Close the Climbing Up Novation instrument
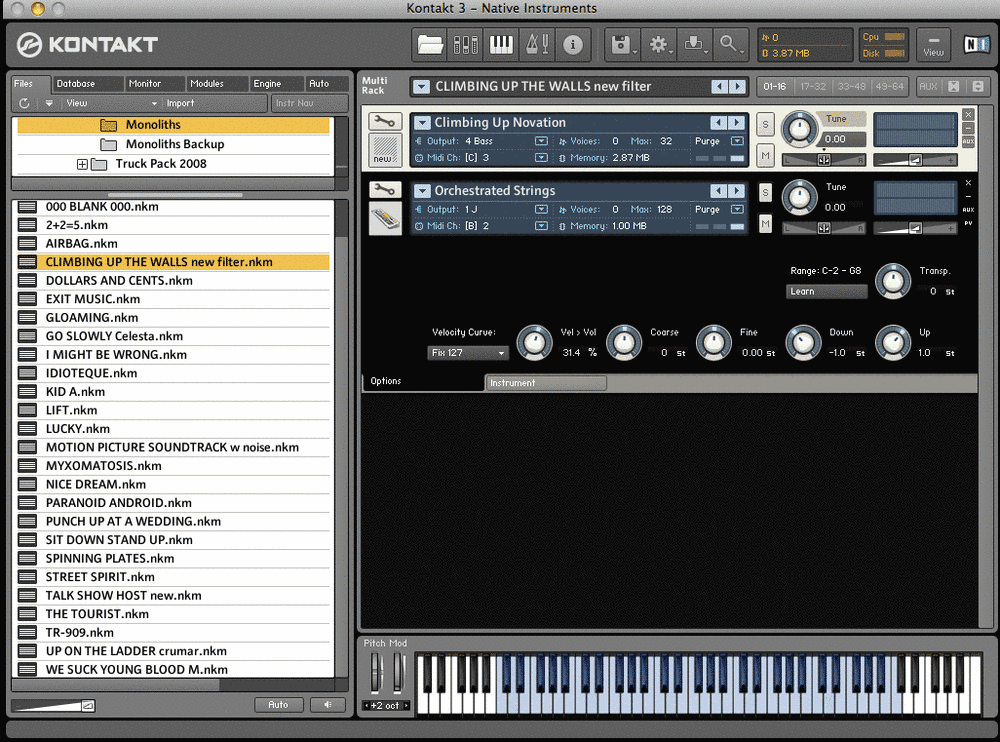Image resolution: width=1000 pixels, height=742 pixels. coord(968,114)
